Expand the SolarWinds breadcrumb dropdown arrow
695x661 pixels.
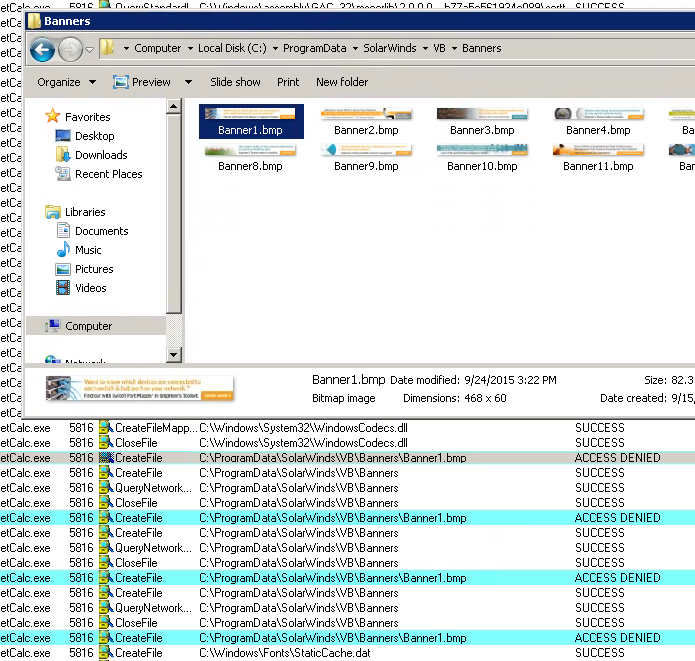425,48
